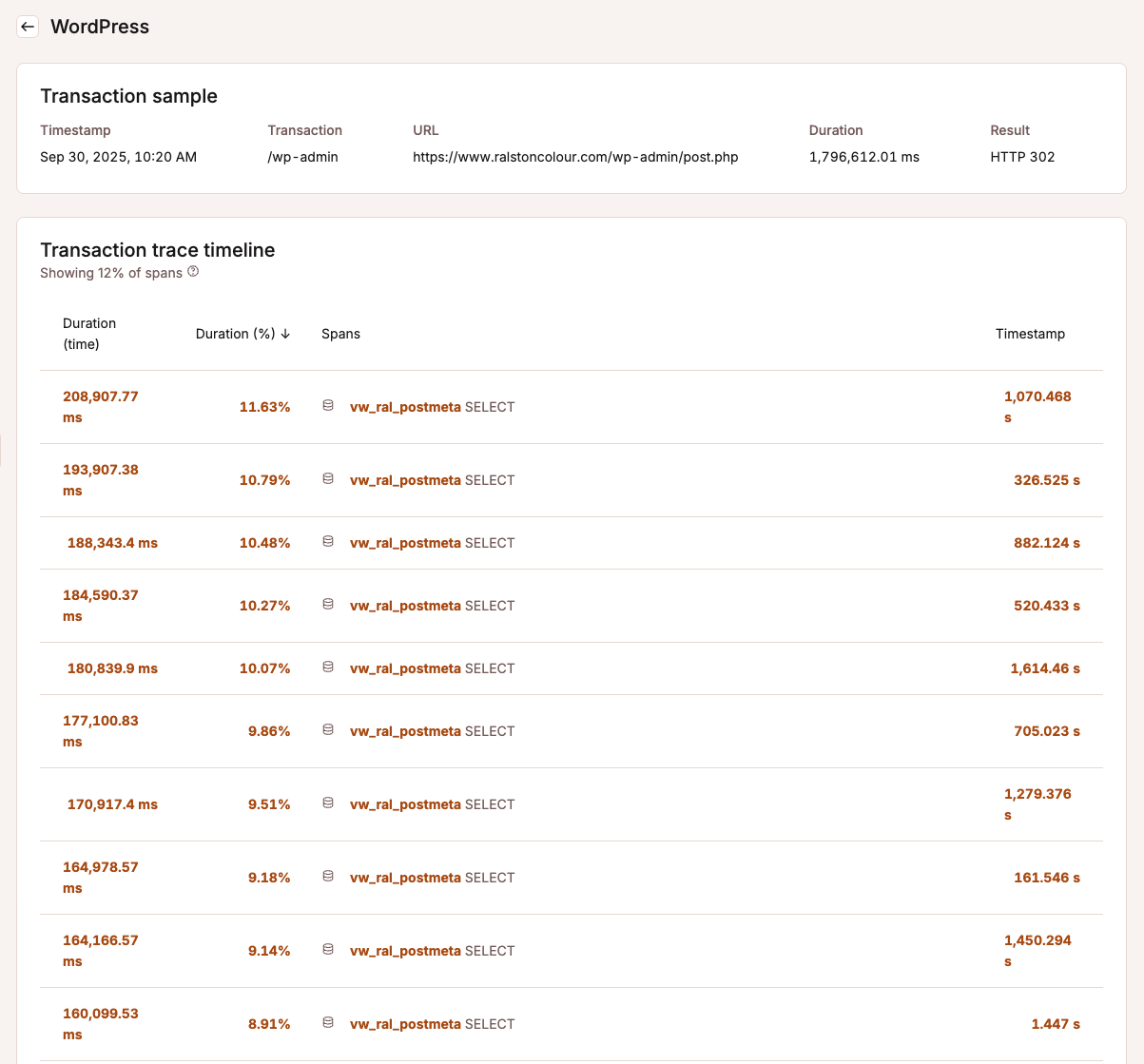This screenshot has width=1144, height=1064.
Task: Click the transaction URL for post.php
Action: (x=575, y=157)
